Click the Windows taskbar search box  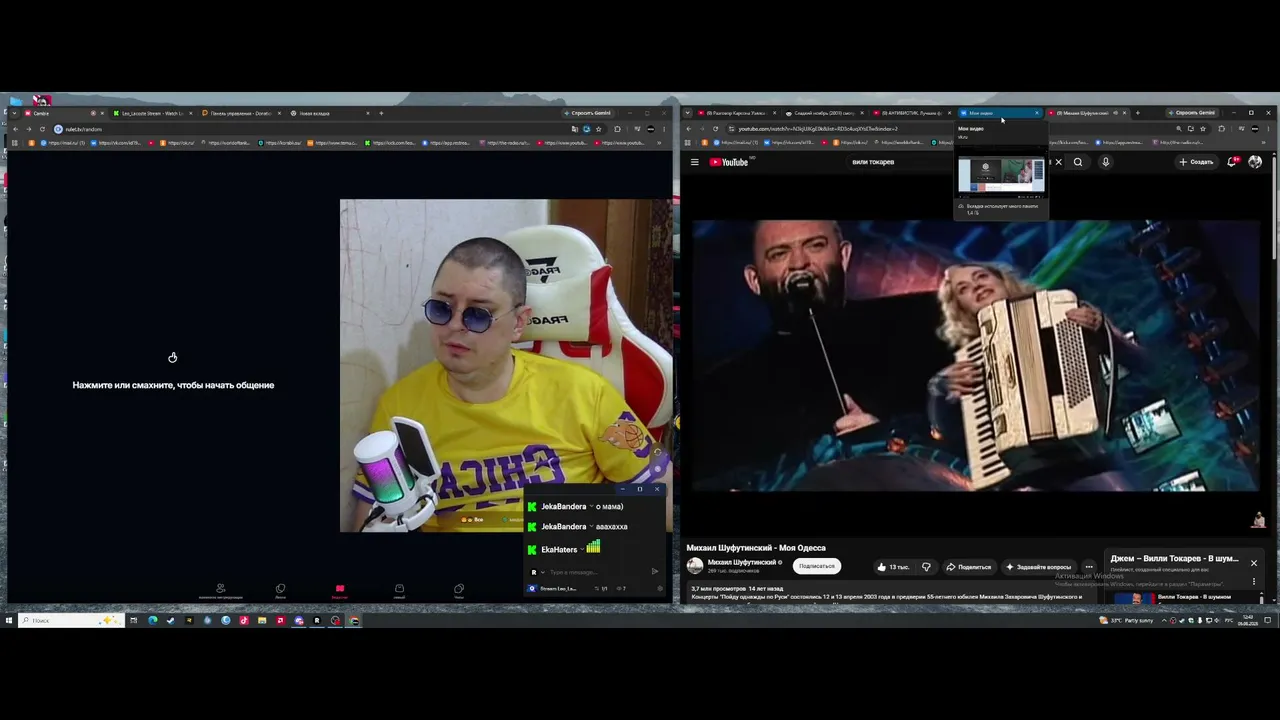coord(72,621)
